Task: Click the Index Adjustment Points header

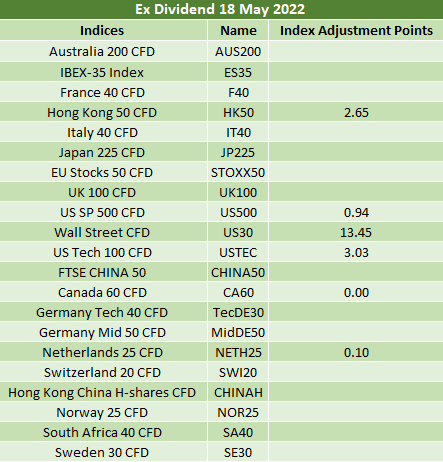Action: [356, 31]
